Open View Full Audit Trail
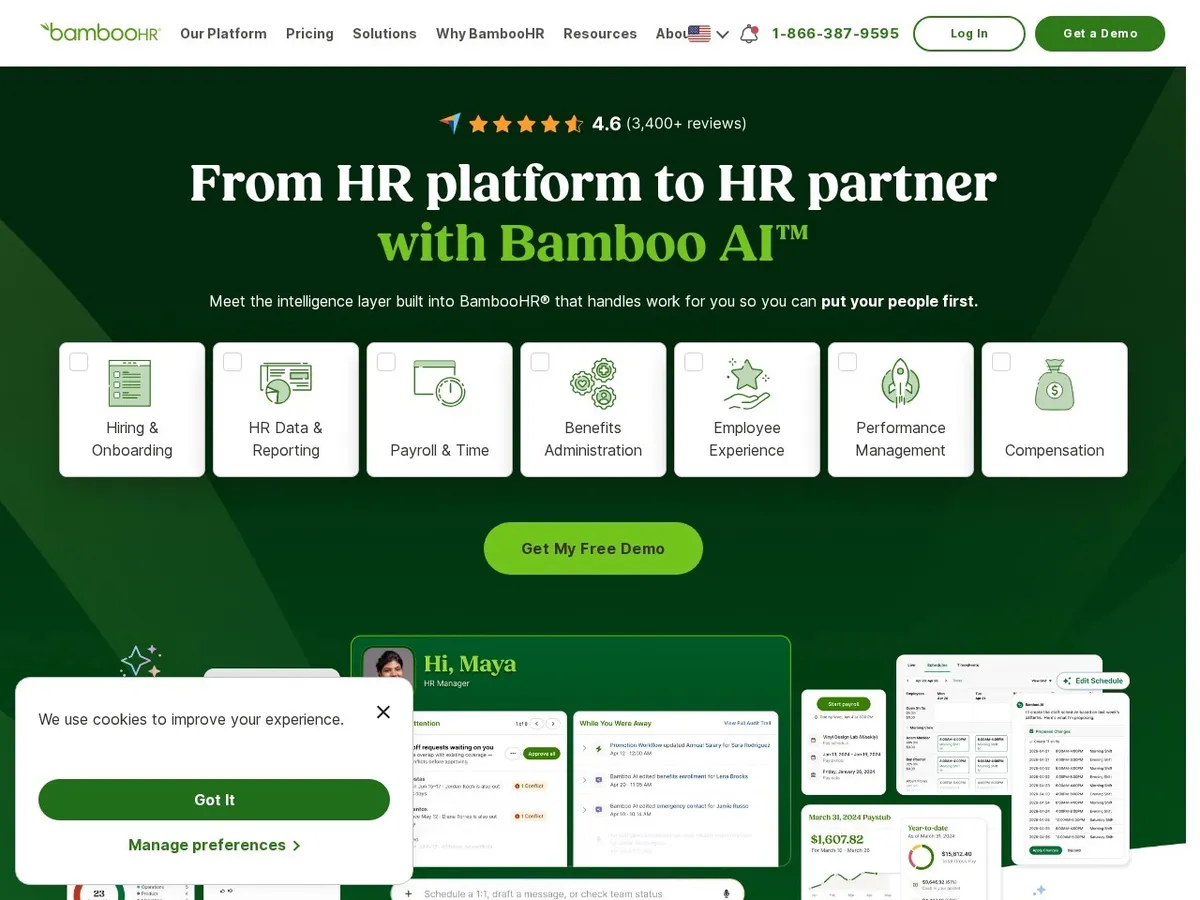 pyautogui.click(x=747, y=723)
